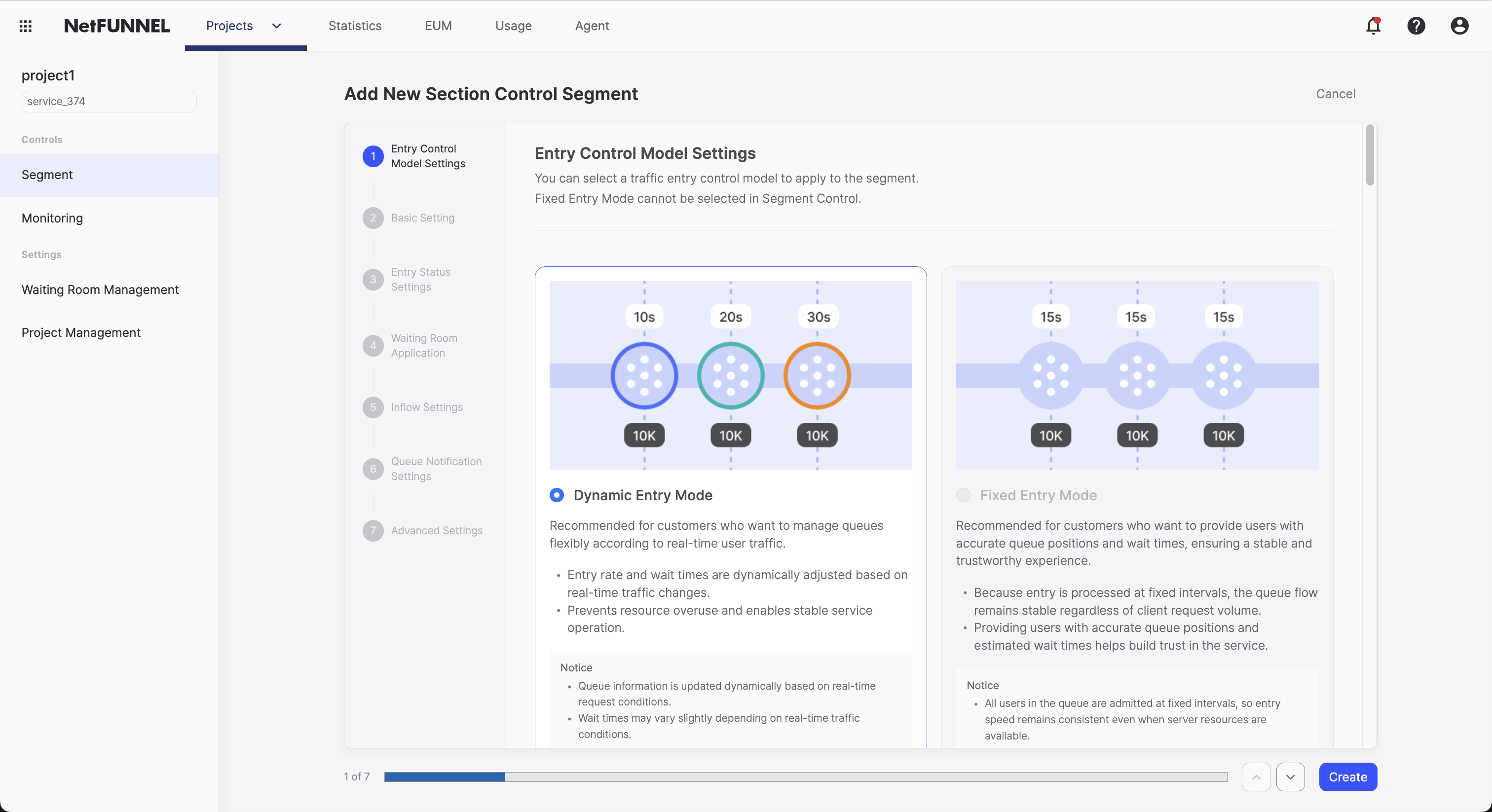Expand the Projects dropdown
1492x812 pixels.
(276, 26)
